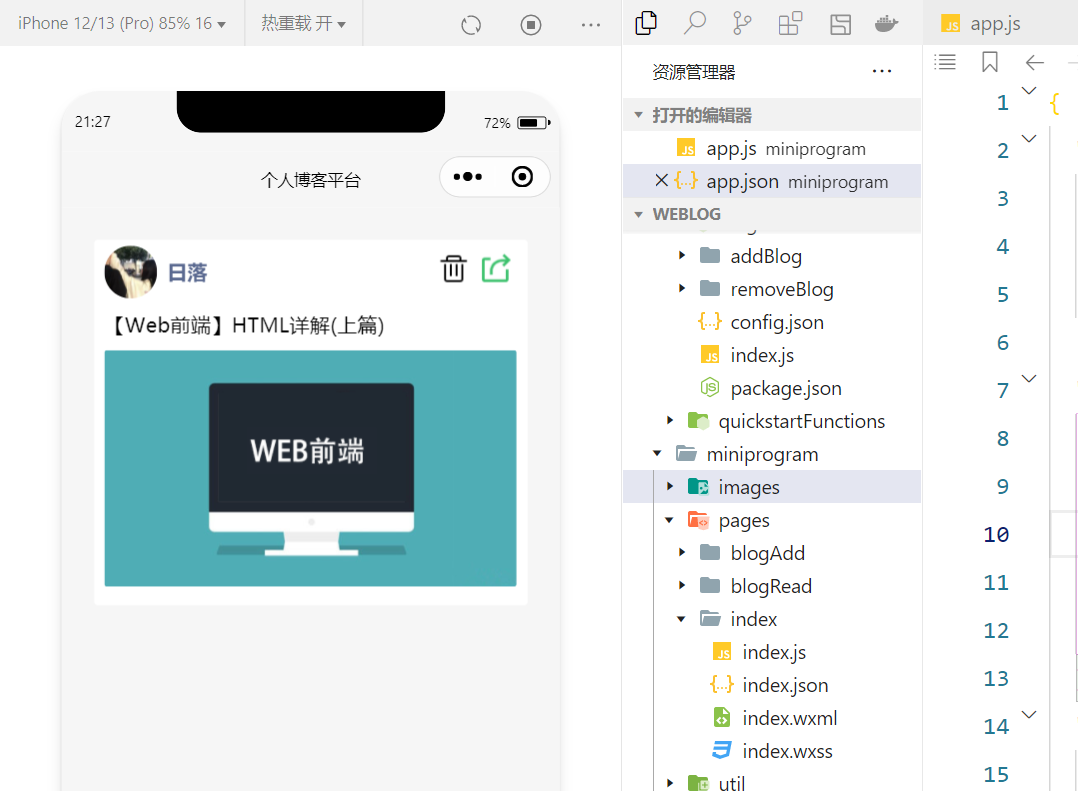Click line number 10 in editor gutter

[996, 535]
